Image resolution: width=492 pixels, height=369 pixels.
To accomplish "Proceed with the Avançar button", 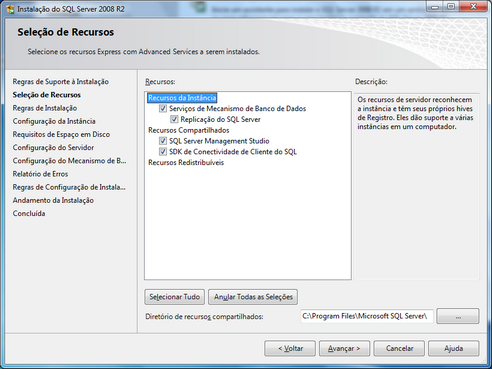I will coord(344,348).
